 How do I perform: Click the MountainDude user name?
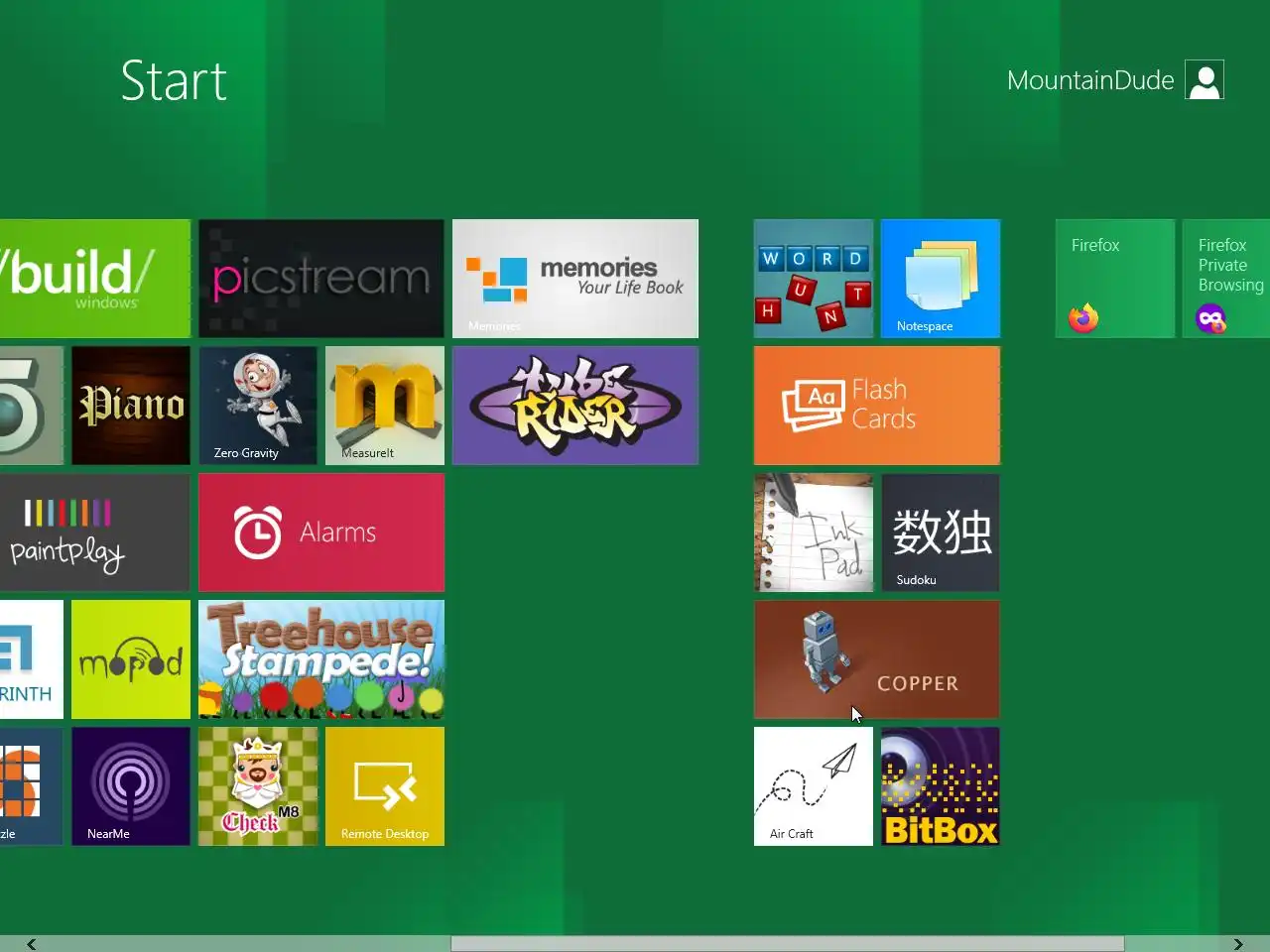[x=1090, y=80]
